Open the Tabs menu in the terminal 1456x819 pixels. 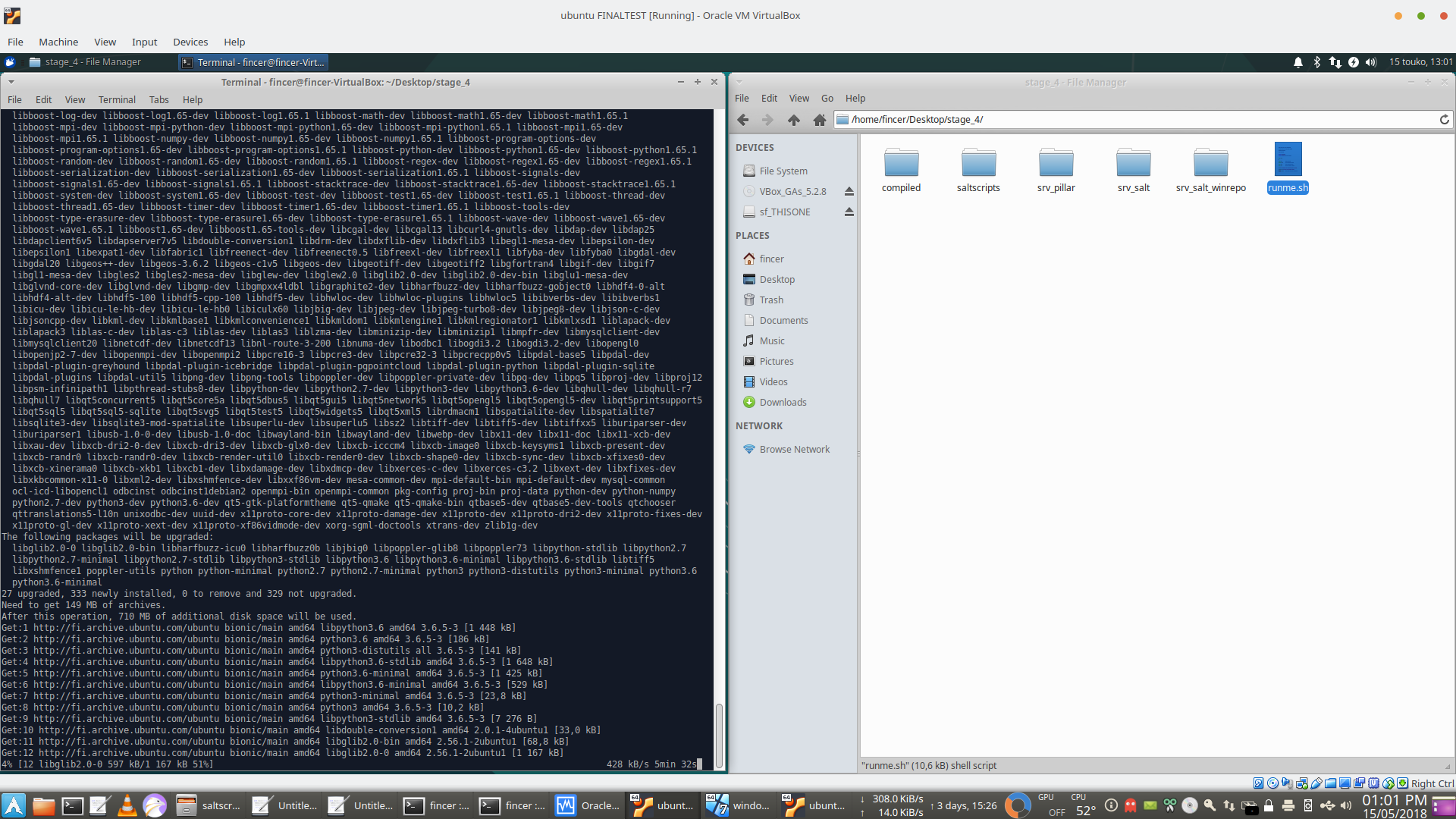click(158, 100)
